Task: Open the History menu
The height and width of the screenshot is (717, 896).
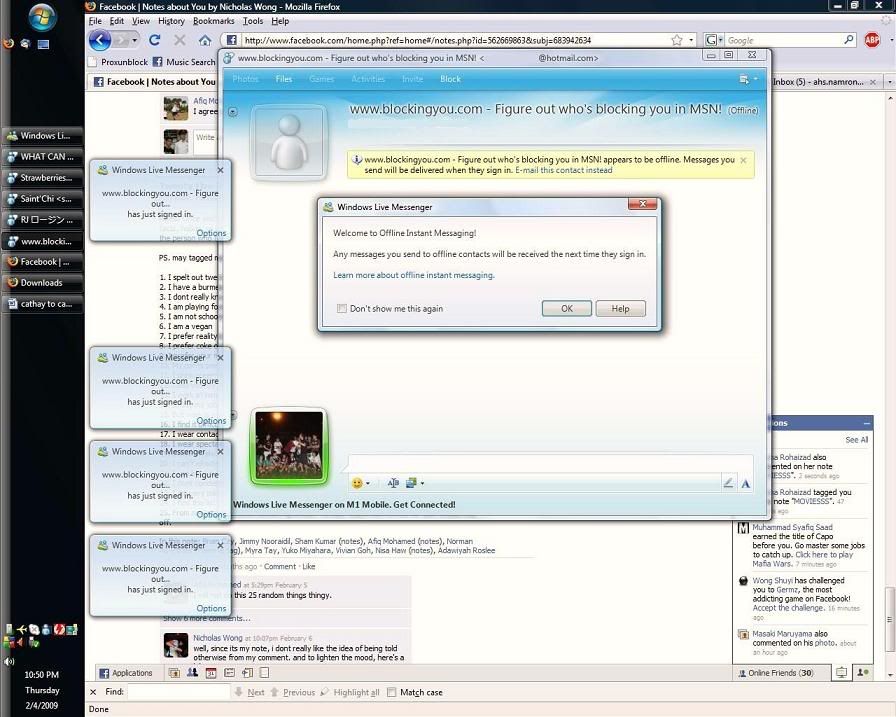Action: pos(171,21)
